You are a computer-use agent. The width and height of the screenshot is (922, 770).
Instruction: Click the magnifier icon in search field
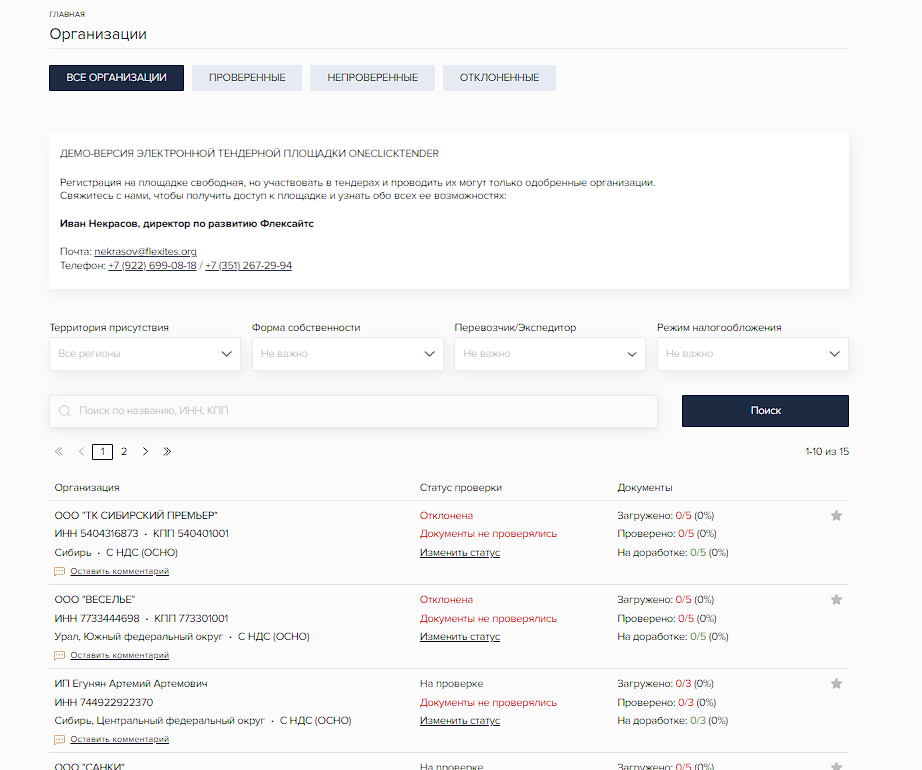(x=65, y=411)
